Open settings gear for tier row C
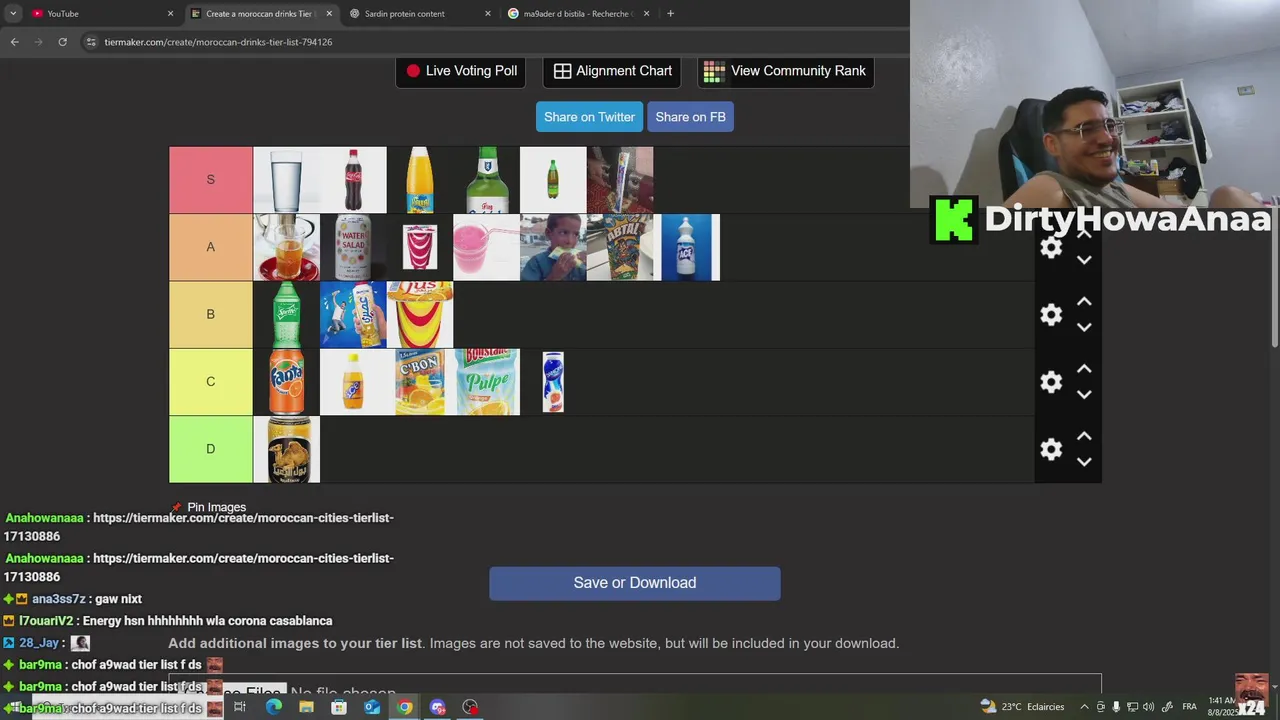 (x=1051, y=382)
